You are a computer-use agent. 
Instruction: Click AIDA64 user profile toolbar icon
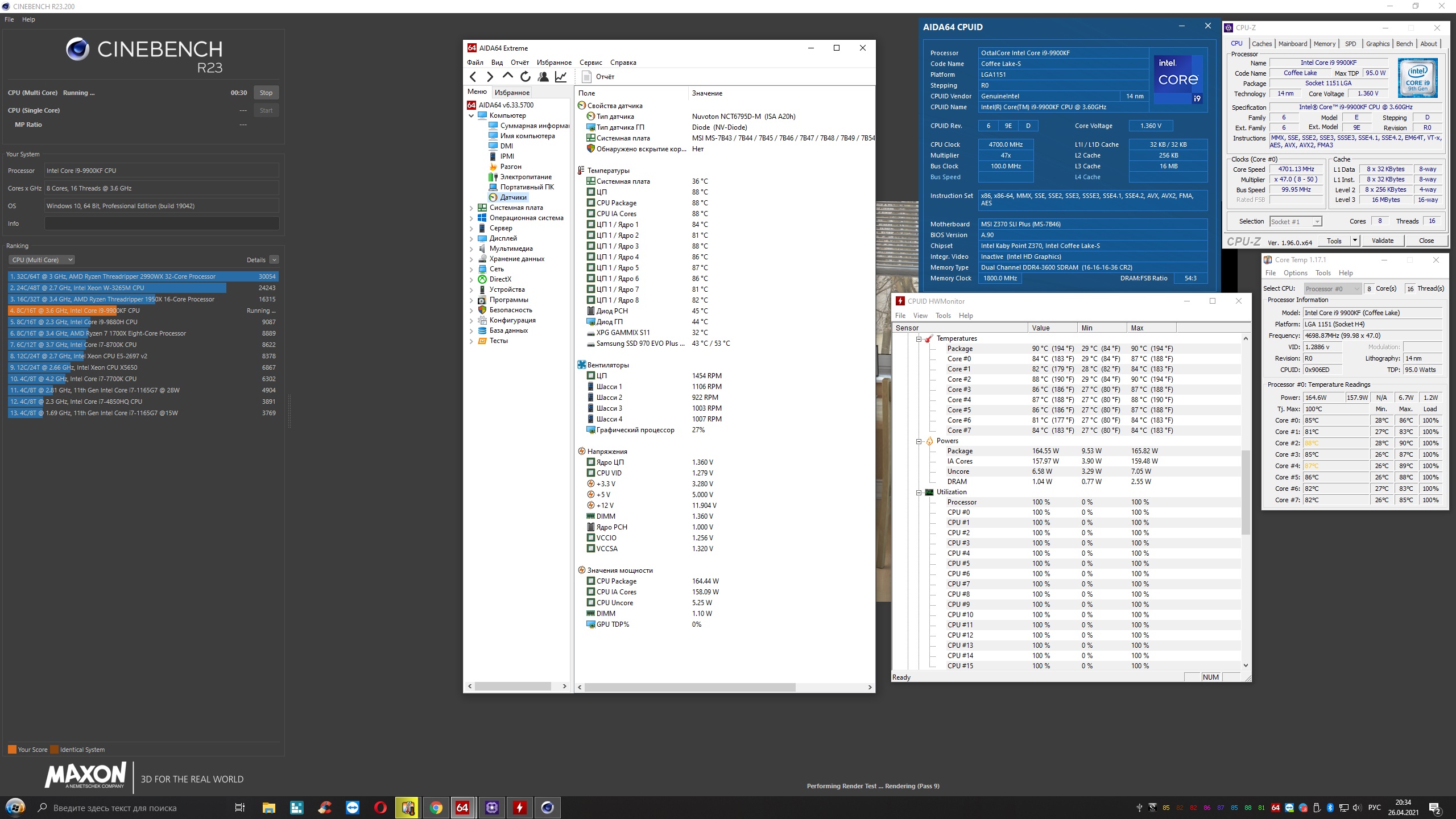[543, 77]
